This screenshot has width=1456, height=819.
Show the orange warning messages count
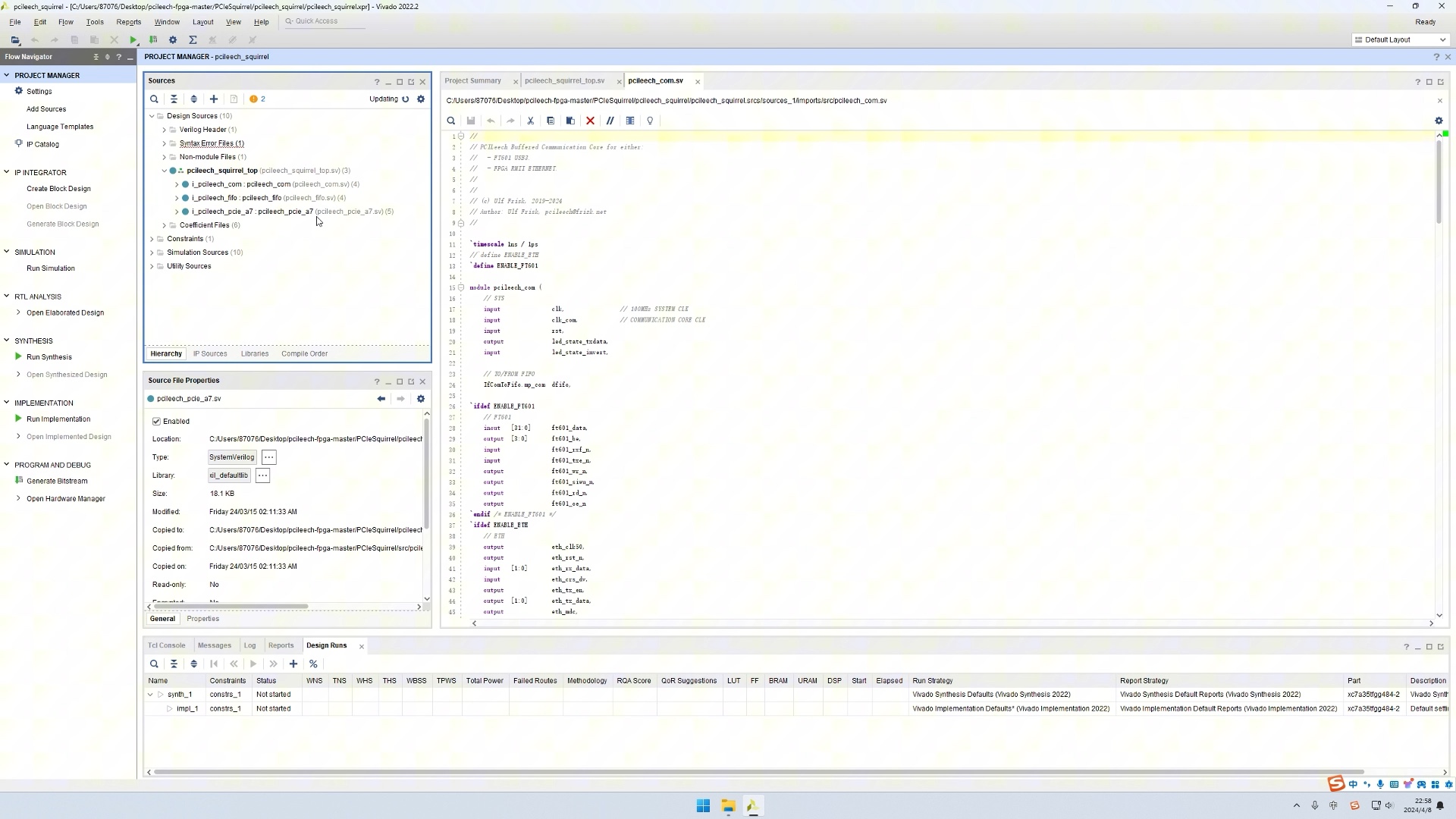click(257, 99)
